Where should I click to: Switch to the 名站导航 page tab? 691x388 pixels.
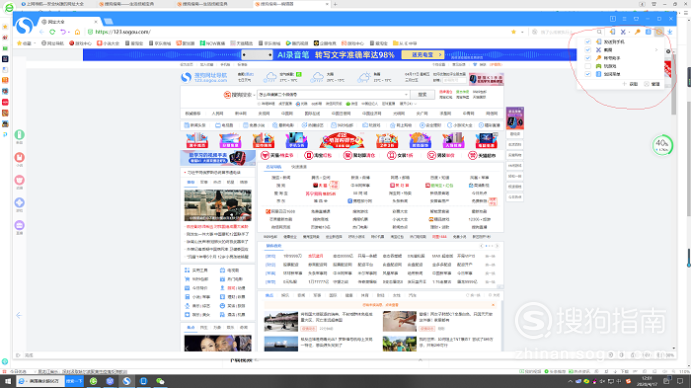point(273,167)
